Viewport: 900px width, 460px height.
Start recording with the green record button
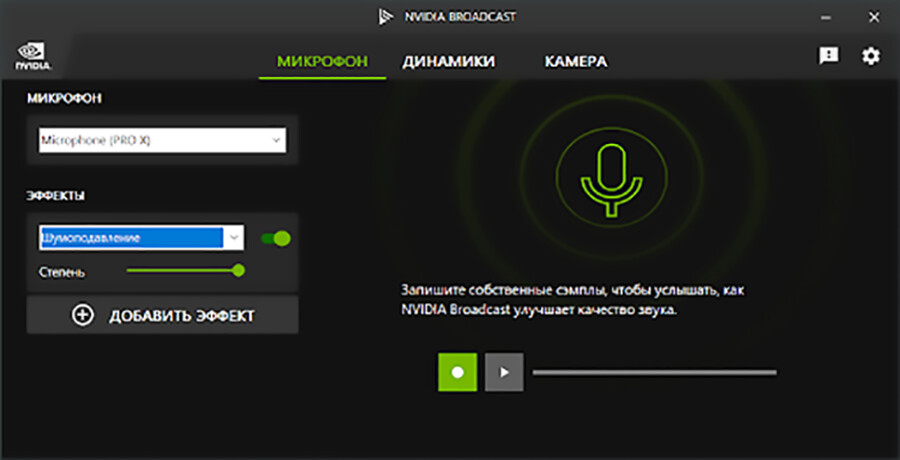click(457, 372)
